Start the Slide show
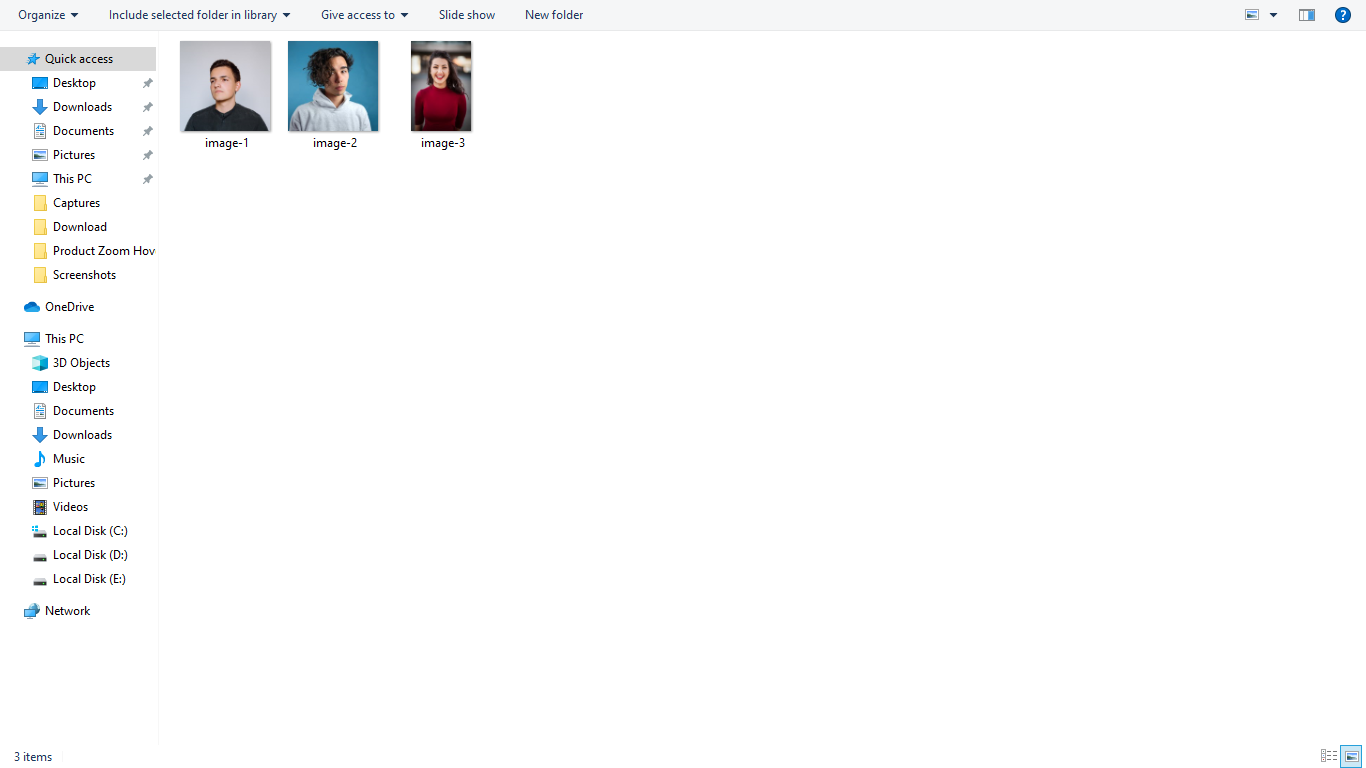 466,15
